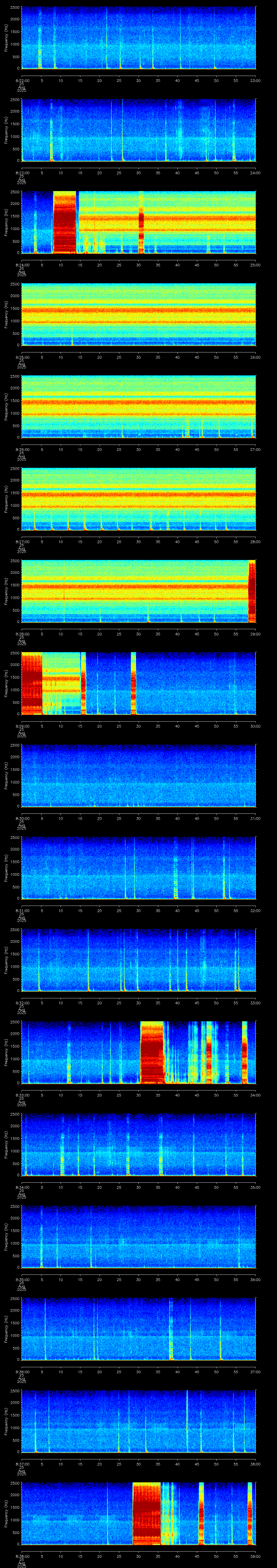This screenshot has height=1568, width=277.
Task: Click the 2500 axis value on the 8:38:00 panel
Action: coord(15,1484)
